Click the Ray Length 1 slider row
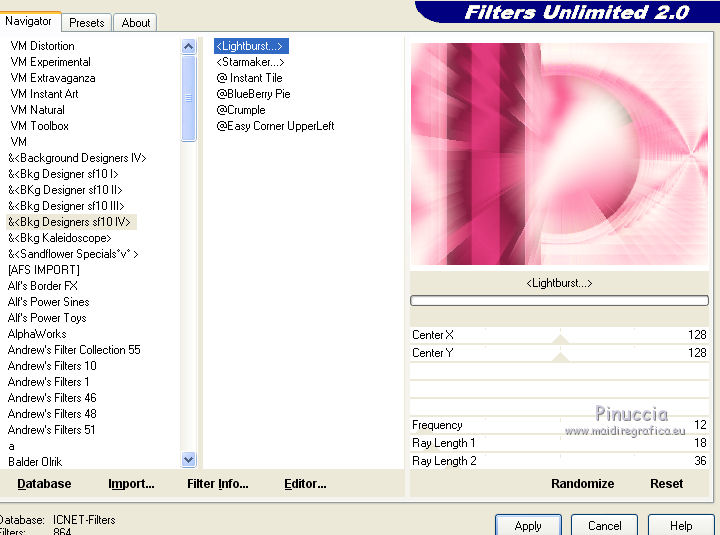This screenshot has height=535, width=720. 559,443
